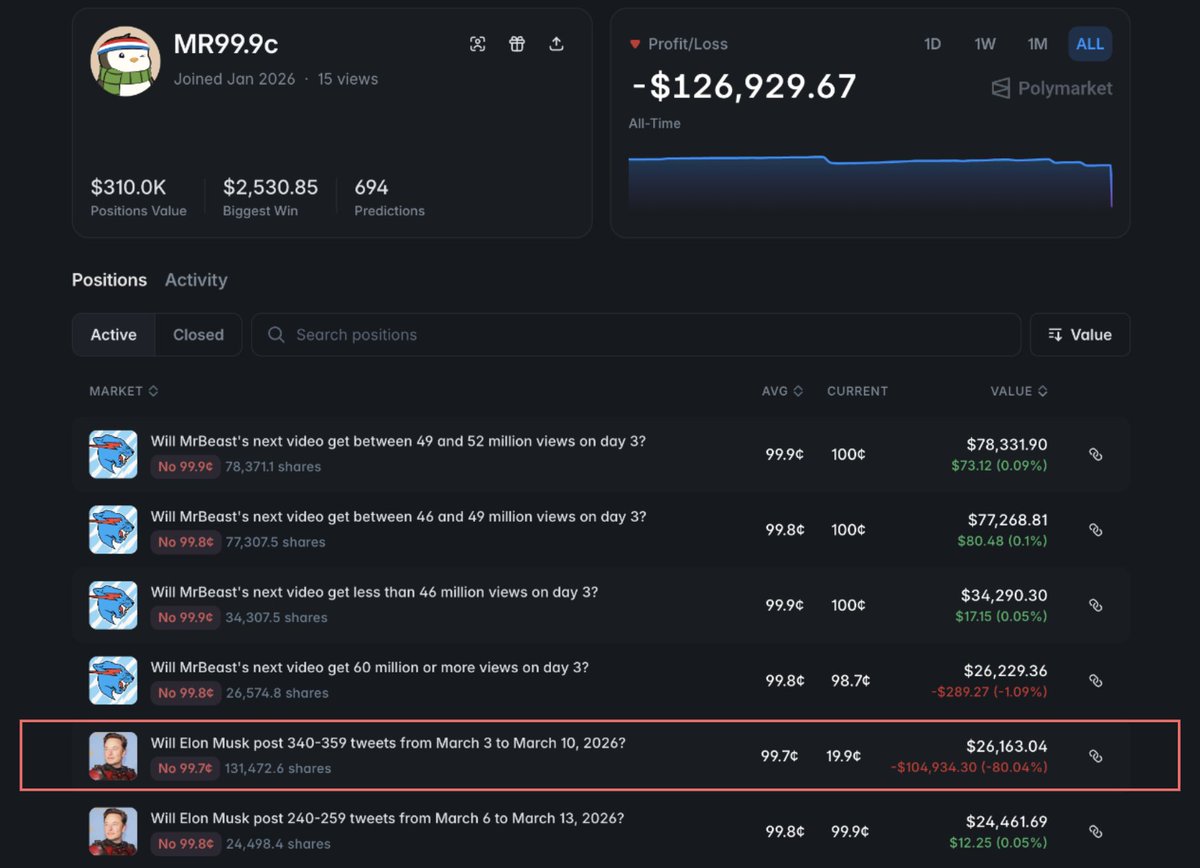Select the ALL profit/loss timeframe

pyautogui.click(x=1090, y=44)
